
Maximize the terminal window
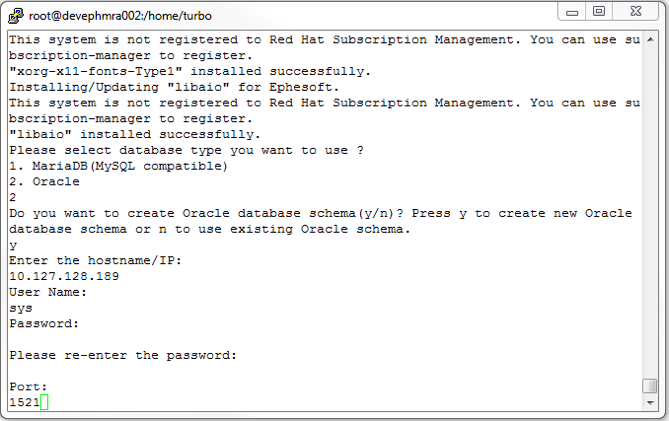[599, 11]
